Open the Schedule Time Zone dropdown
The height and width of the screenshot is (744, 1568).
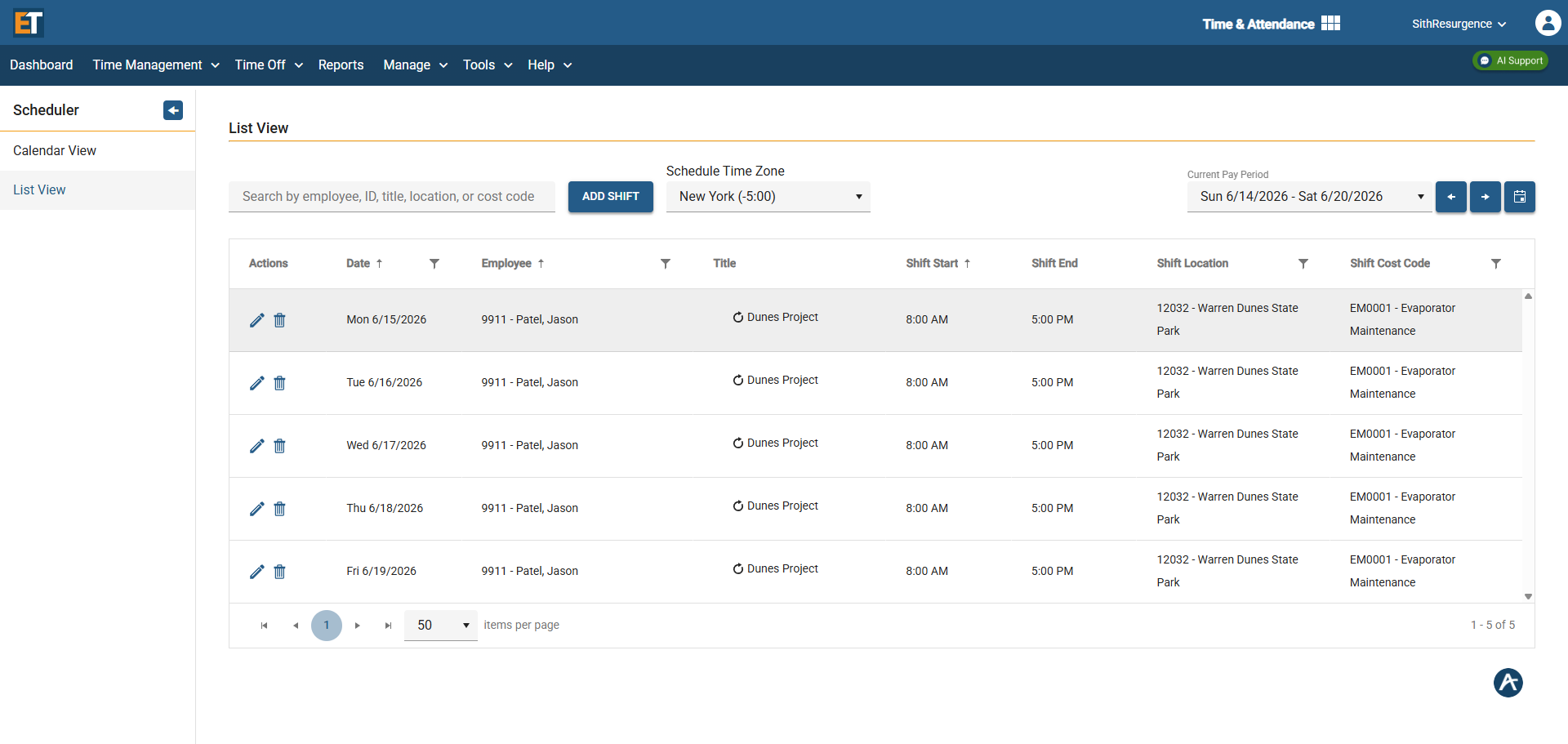[768, 197]
